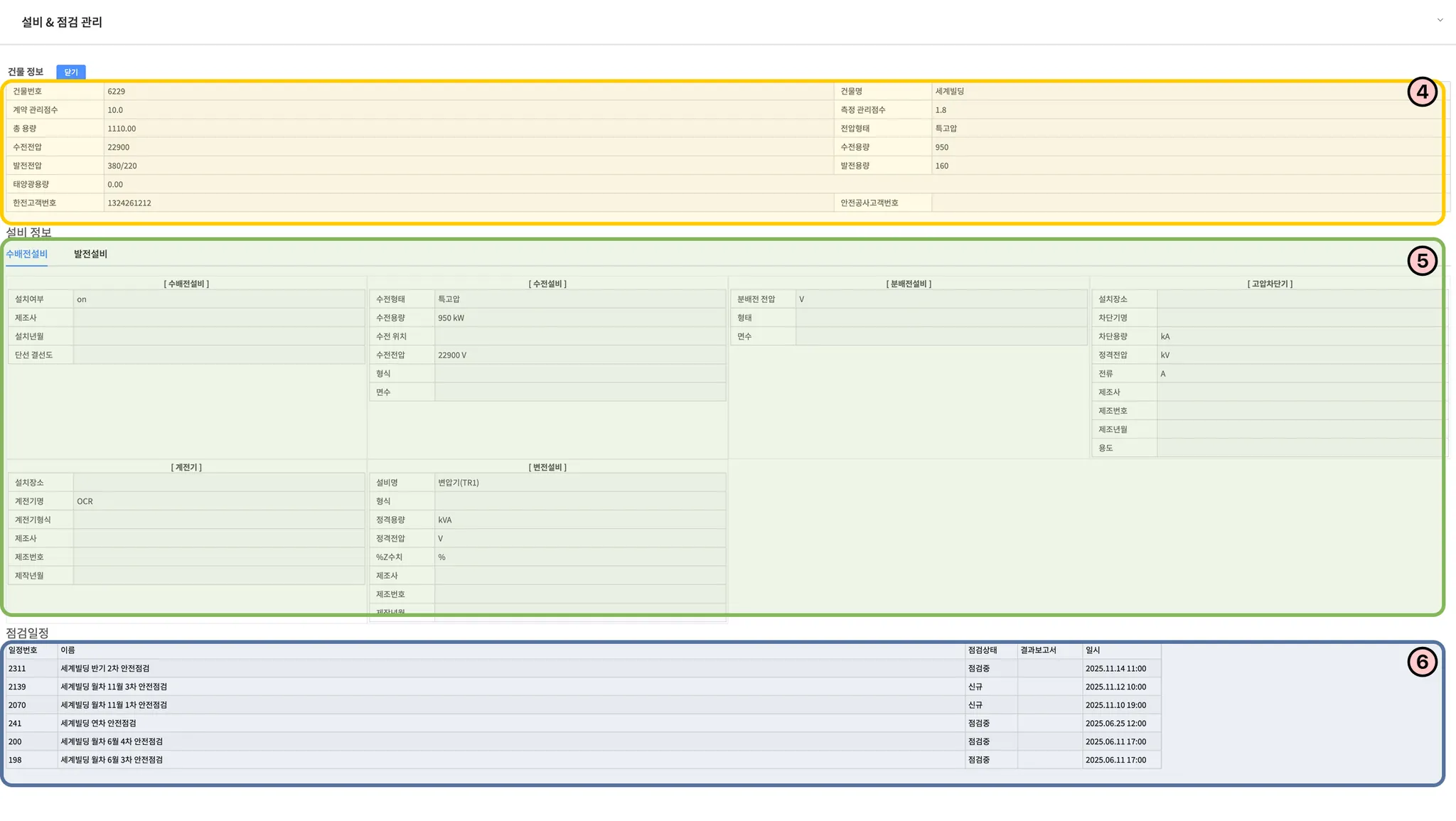
Task: Sort by the 점검상태 column header
Action: click(x=983, y=650)
